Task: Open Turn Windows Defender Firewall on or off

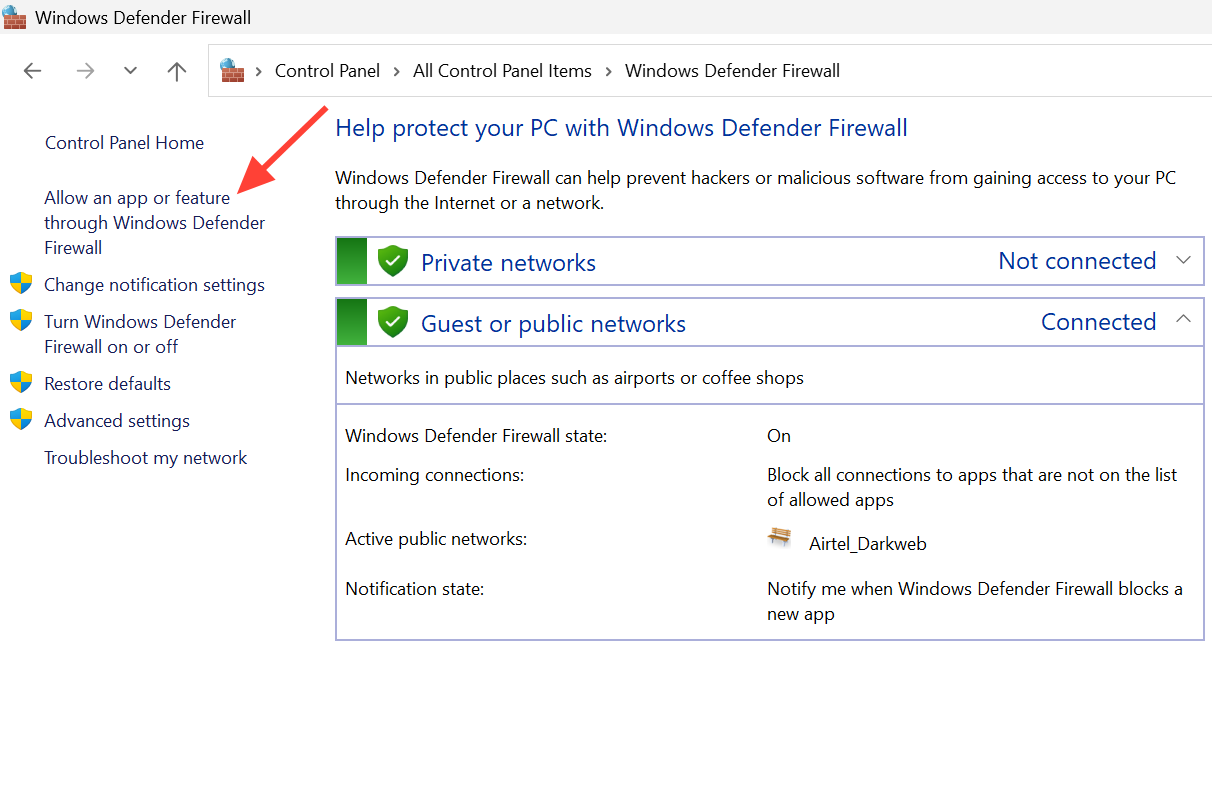Action: point(140,334)
